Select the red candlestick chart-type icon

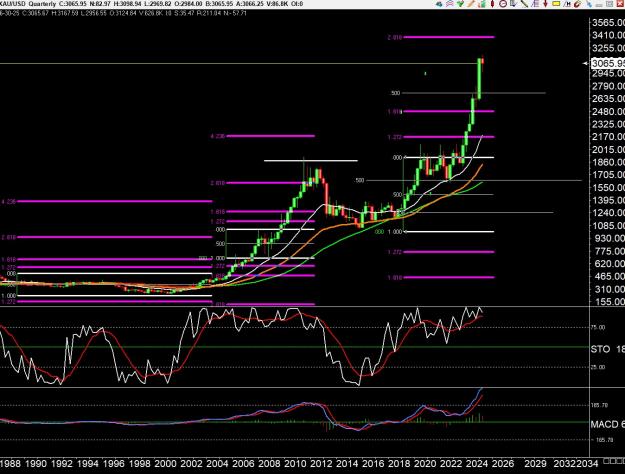[492, 4]
